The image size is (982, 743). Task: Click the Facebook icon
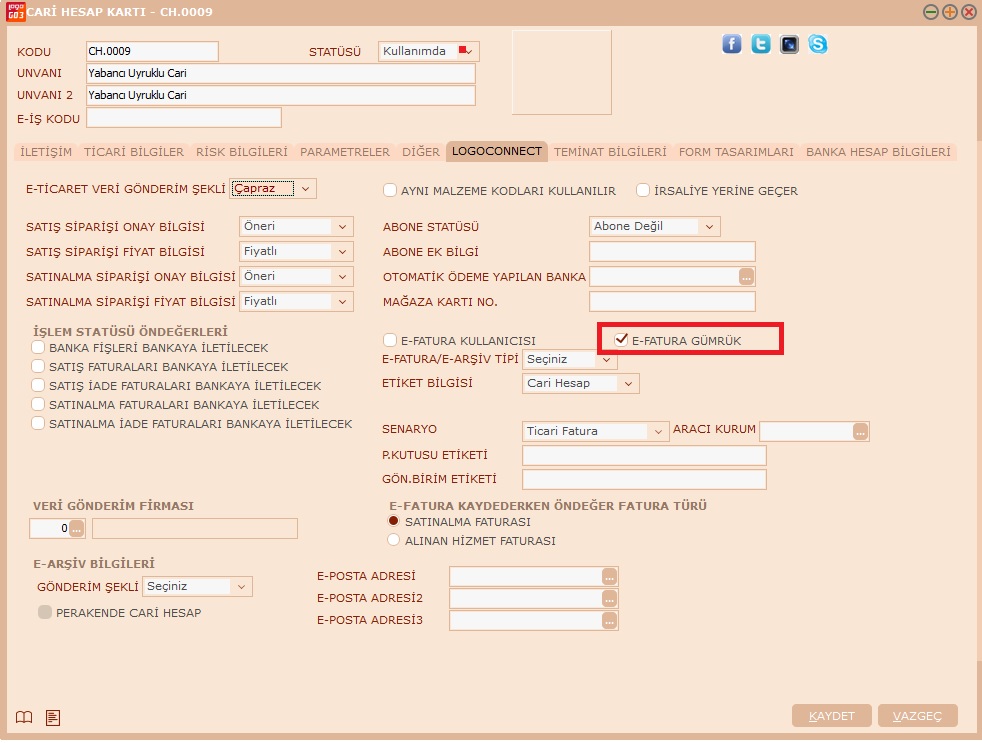(732, 44)
